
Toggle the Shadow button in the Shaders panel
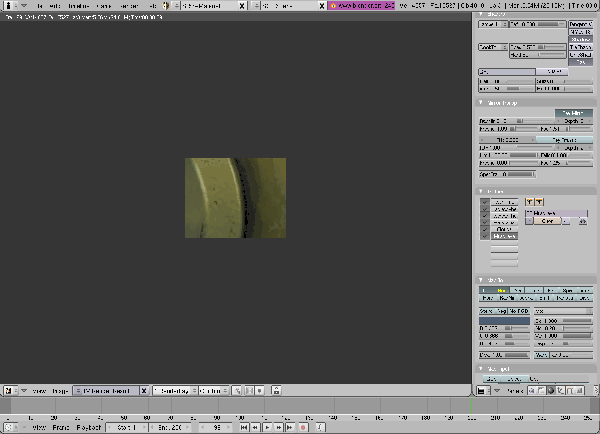coord(580,39)
